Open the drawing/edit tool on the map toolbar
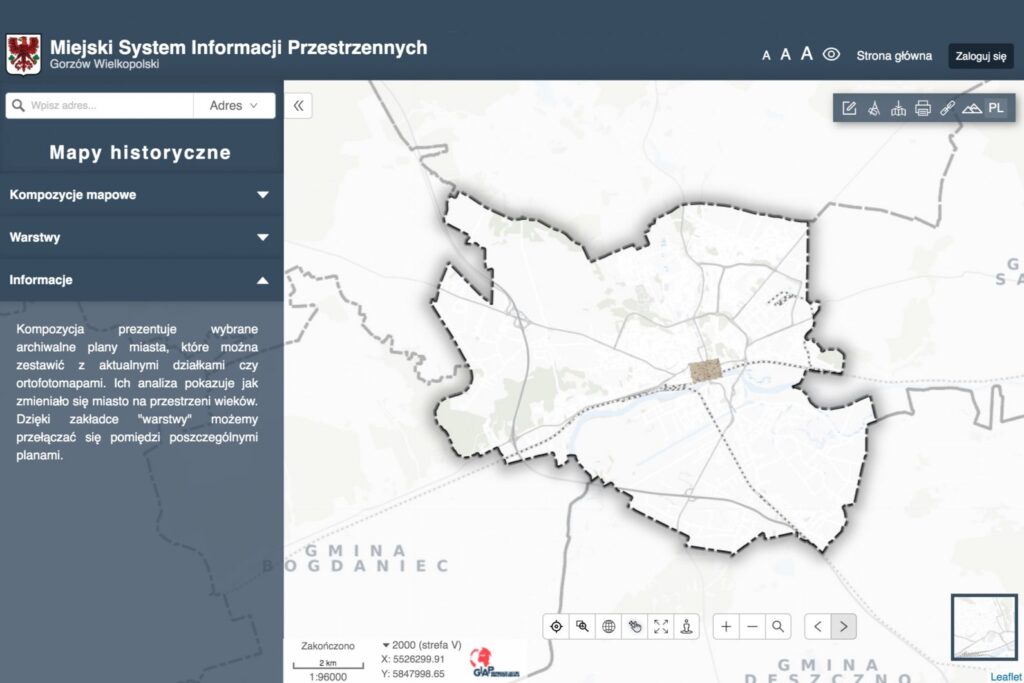1024x683 pixels. (851, 108)
